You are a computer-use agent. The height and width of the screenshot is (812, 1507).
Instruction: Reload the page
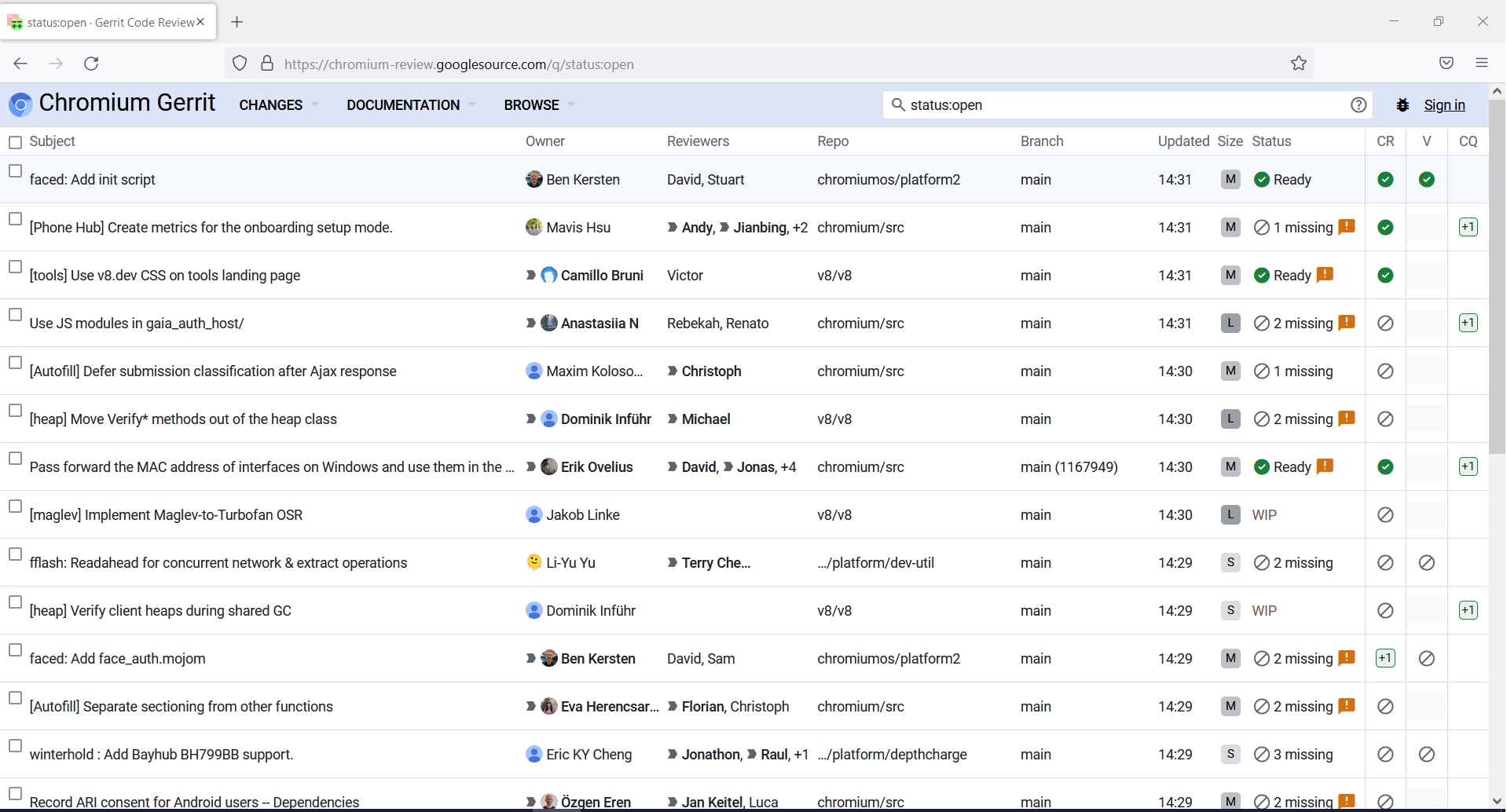[91, 64]
